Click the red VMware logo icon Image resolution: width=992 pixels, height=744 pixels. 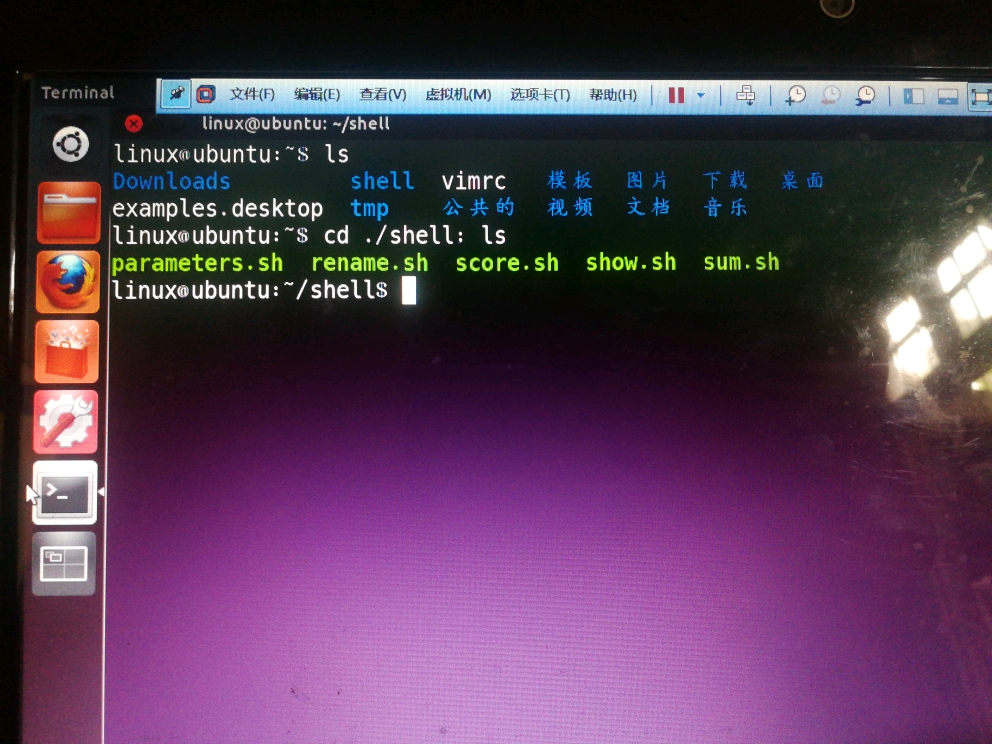click(205, 94)
